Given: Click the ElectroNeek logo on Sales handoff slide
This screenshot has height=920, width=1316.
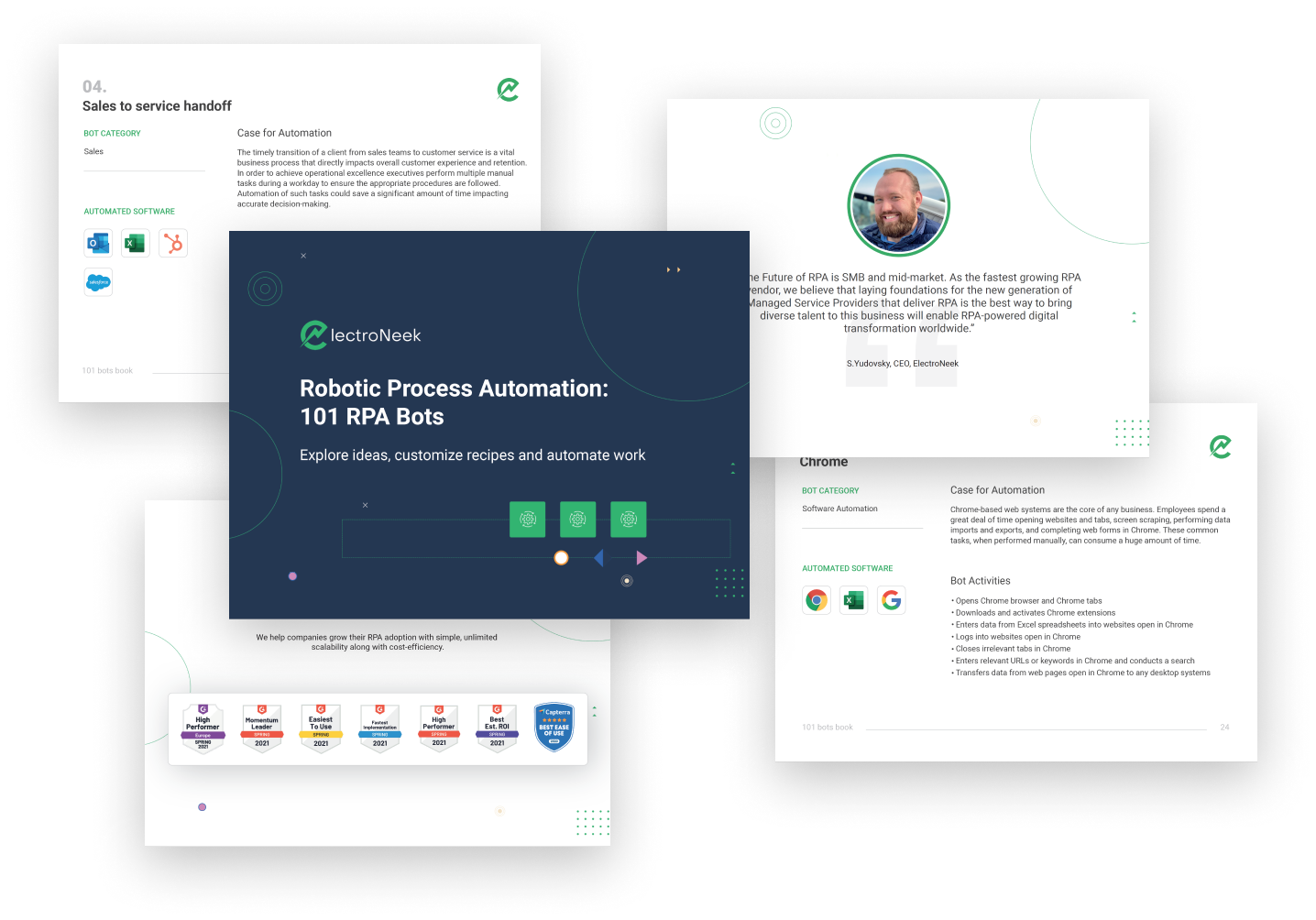Looking at the screenshot, I should tap(508, 89).
